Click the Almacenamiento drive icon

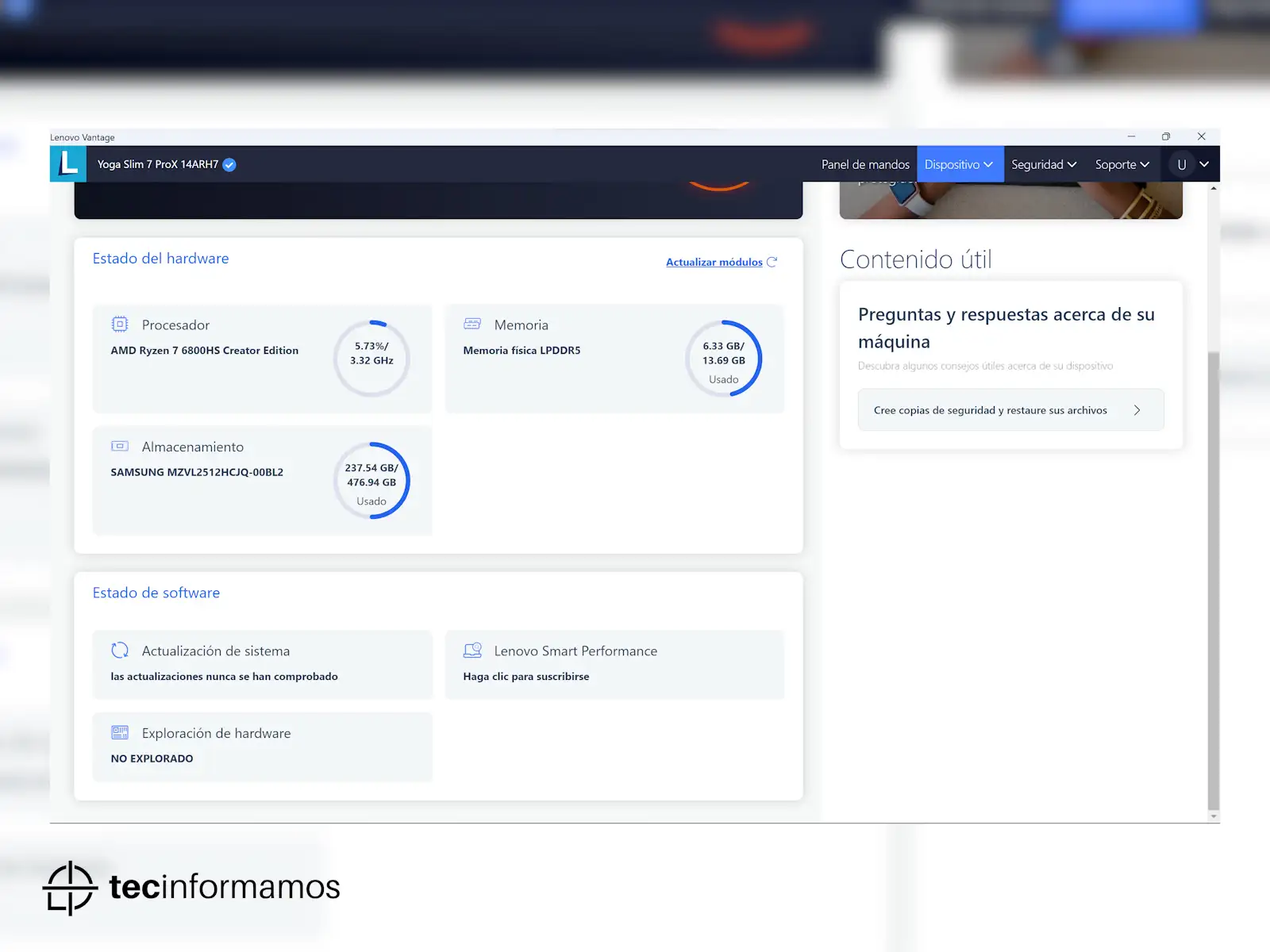(120, 447)
